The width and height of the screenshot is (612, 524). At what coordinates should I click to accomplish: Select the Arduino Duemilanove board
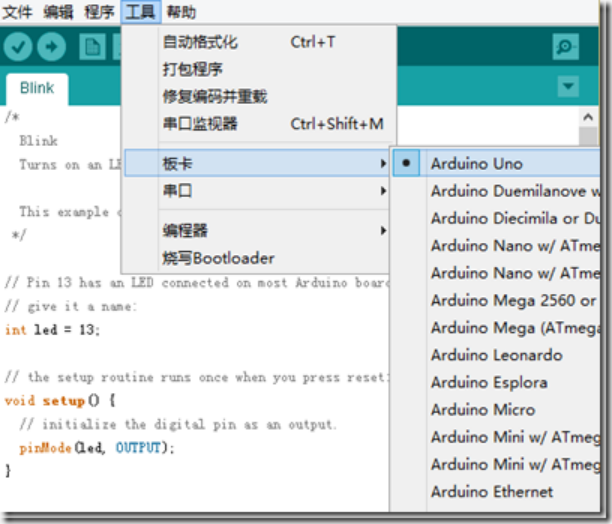(496, 191)
